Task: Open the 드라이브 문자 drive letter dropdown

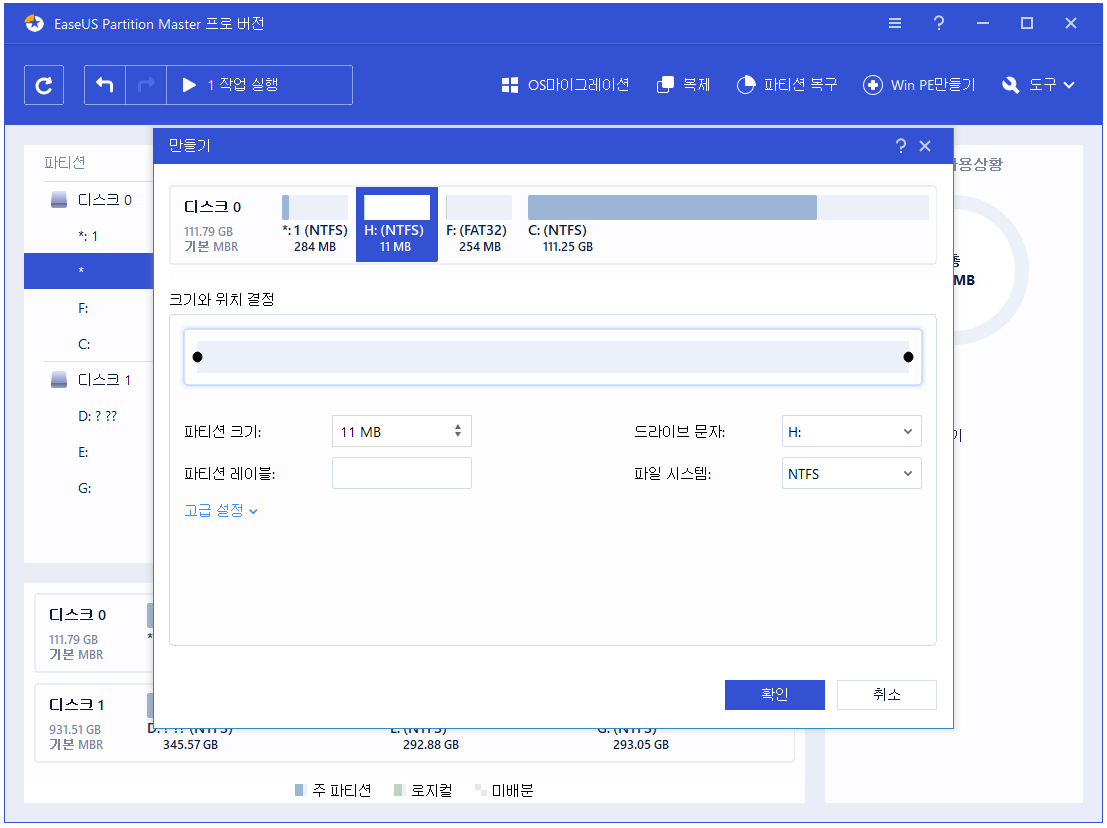Action: tap(851, 432)
